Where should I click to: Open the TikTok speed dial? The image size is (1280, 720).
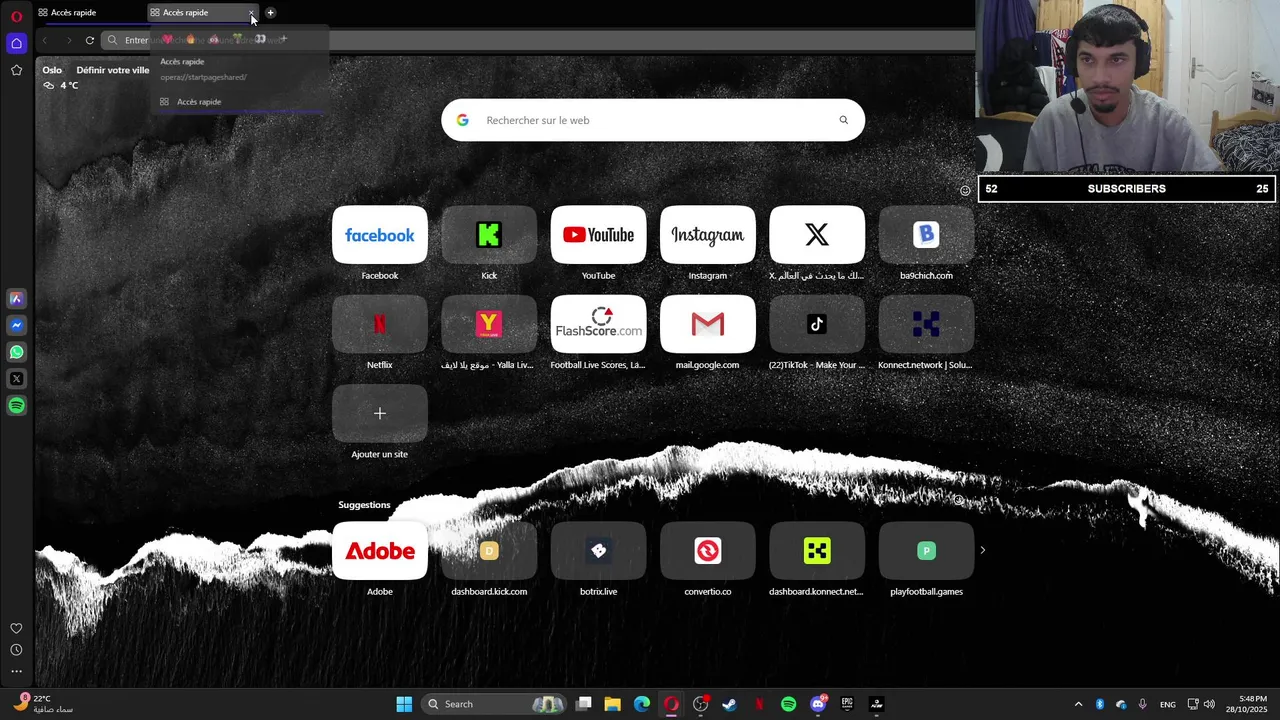click(817, 324)
